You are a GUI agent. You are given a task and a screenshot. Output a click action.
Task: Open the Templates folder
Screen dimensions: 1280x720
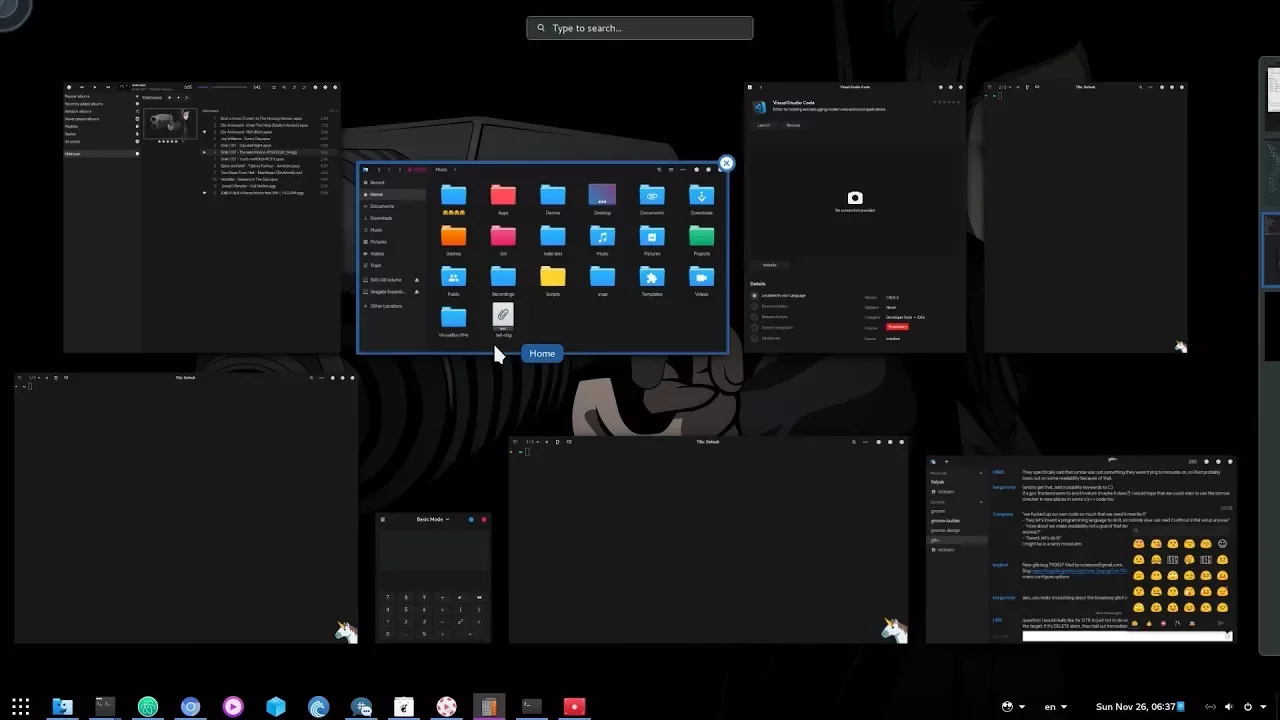coord(652,281)
